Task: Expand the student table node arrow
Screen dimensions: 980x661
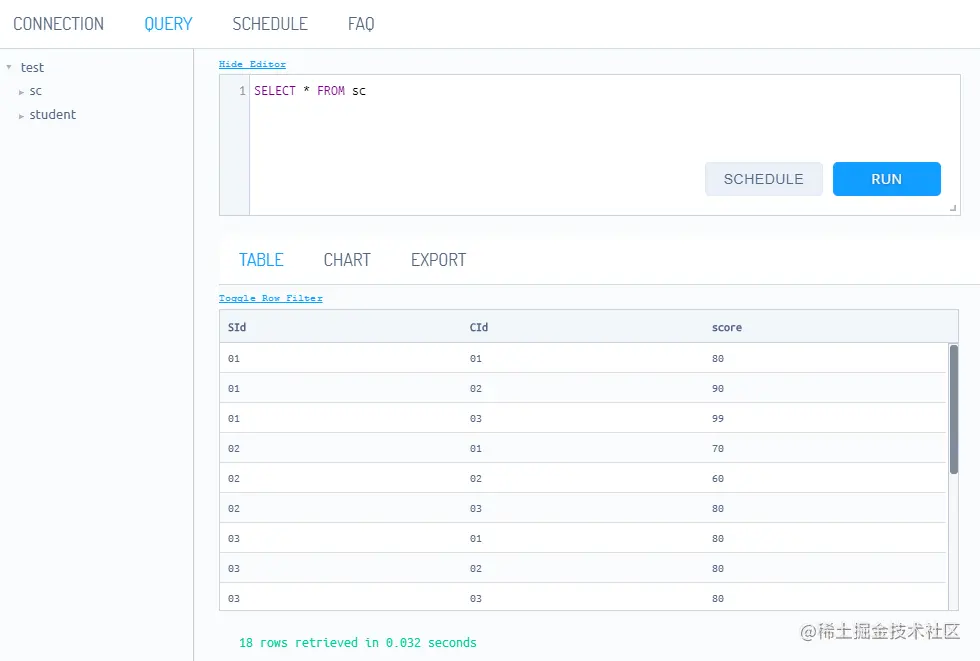Action: click(x=21, y=116)
